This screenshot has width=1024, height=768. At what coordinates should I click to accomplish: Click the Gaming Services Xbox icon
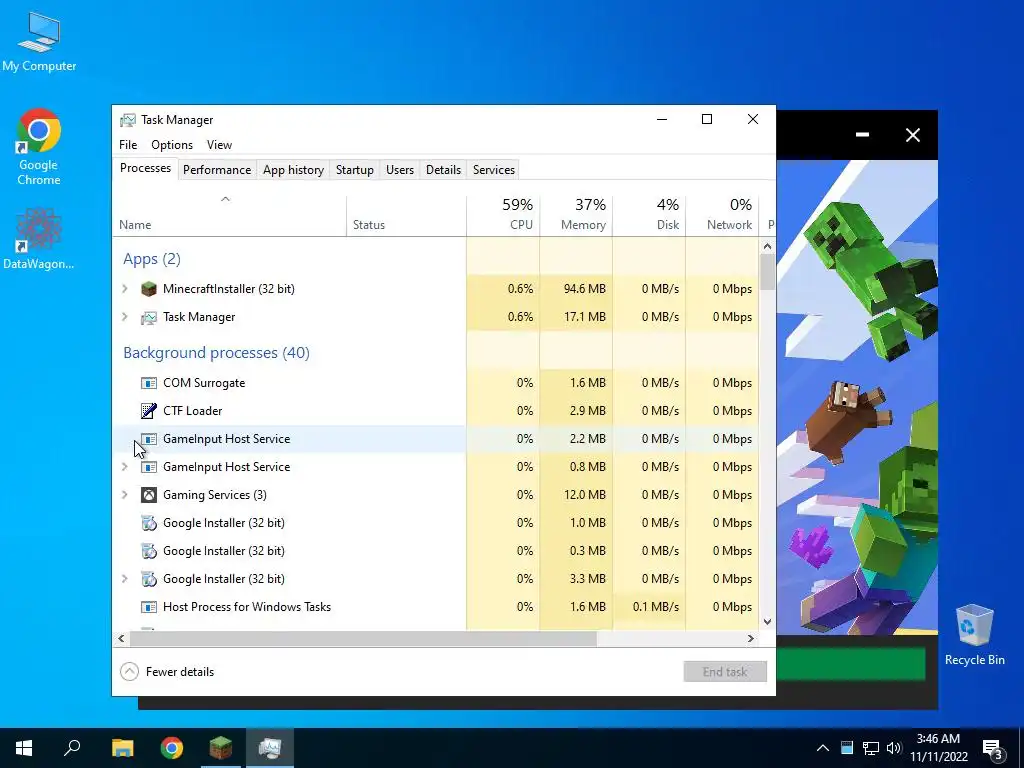[149, 495]
